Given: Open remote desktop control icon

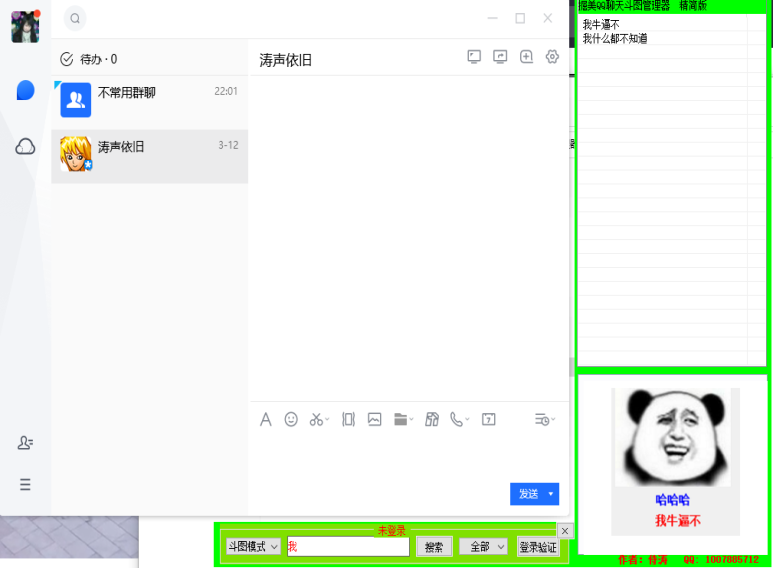Looking at the screenshot, I should [x=500, y=57].
